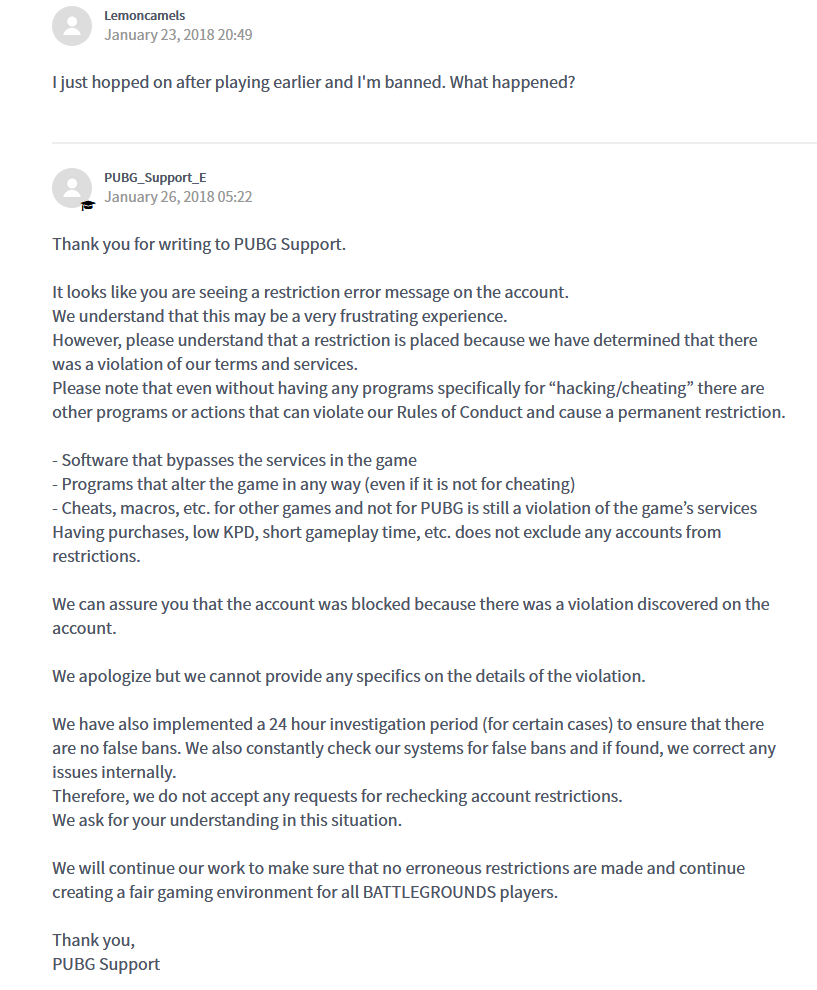Click the "24 hour investigation period" paragraph
This screenshot has height=990, width=817.
coord(408,724)
